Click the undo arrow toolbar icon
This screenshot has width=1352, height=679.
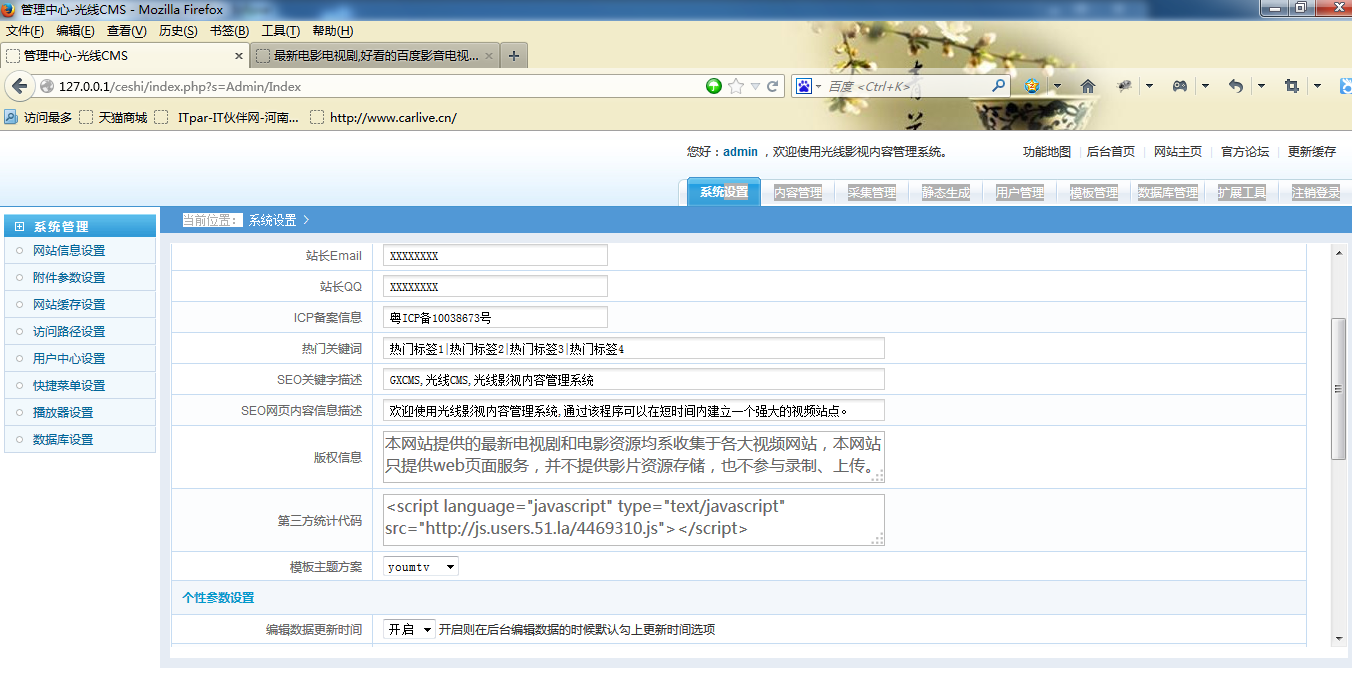(x=1236, y=86)
